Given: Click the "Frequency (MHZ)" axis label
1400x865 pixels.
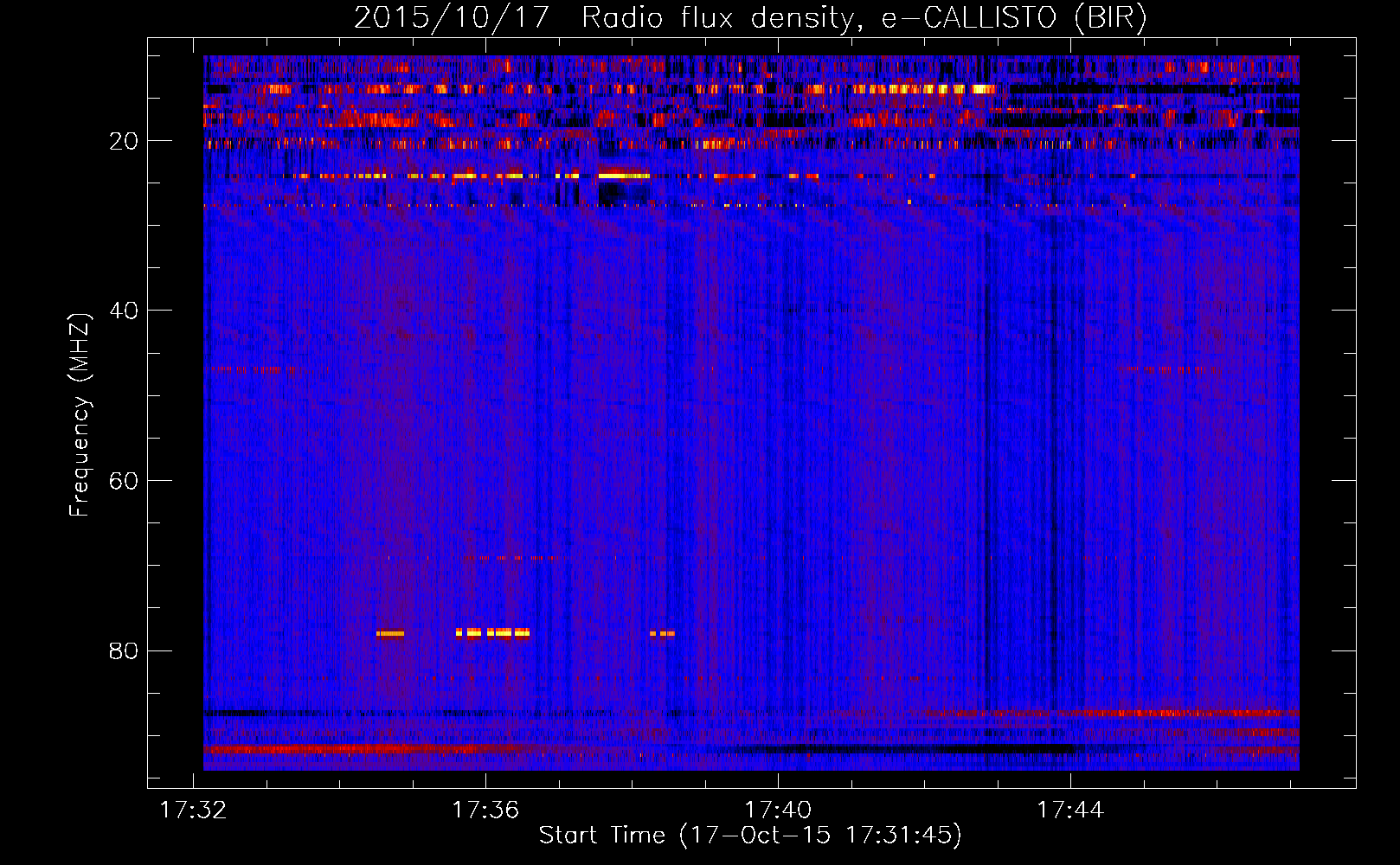Looking at the screenshot, I should (80, 415).
